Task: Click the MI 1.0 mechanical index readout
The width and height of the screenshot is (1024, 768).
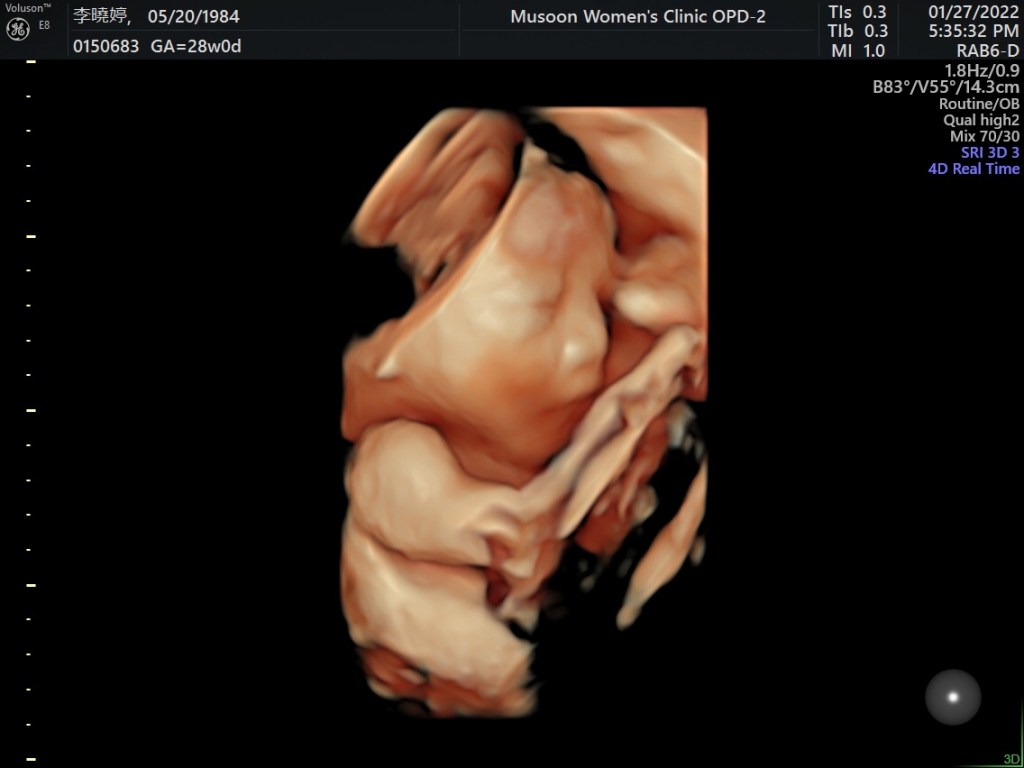Action: point(858,51)
